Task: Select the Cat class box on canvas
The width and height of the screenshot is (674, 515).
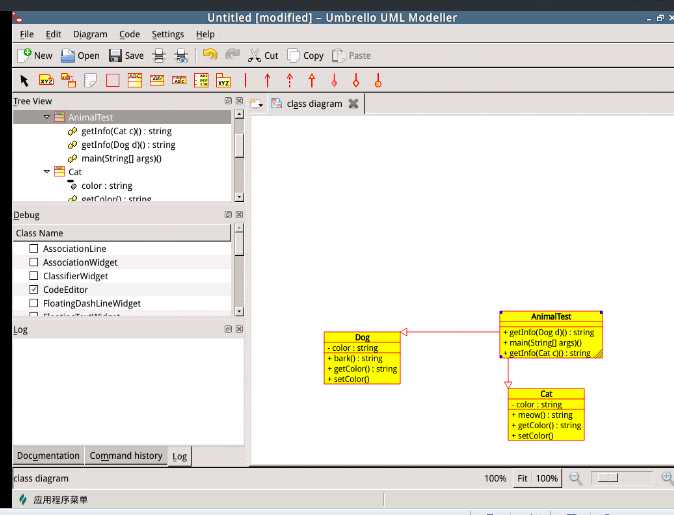Action: pos(546,414)
